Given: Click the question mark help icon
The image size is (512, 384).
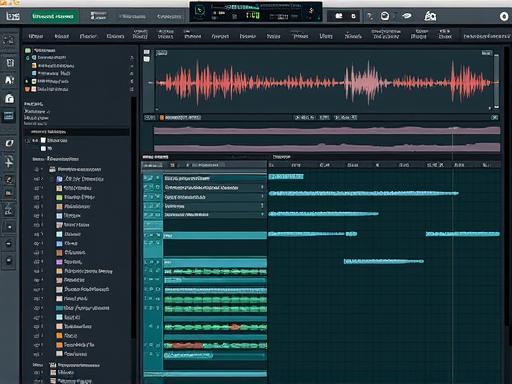Looking at the screenshot, I should [x=370, y=16].
